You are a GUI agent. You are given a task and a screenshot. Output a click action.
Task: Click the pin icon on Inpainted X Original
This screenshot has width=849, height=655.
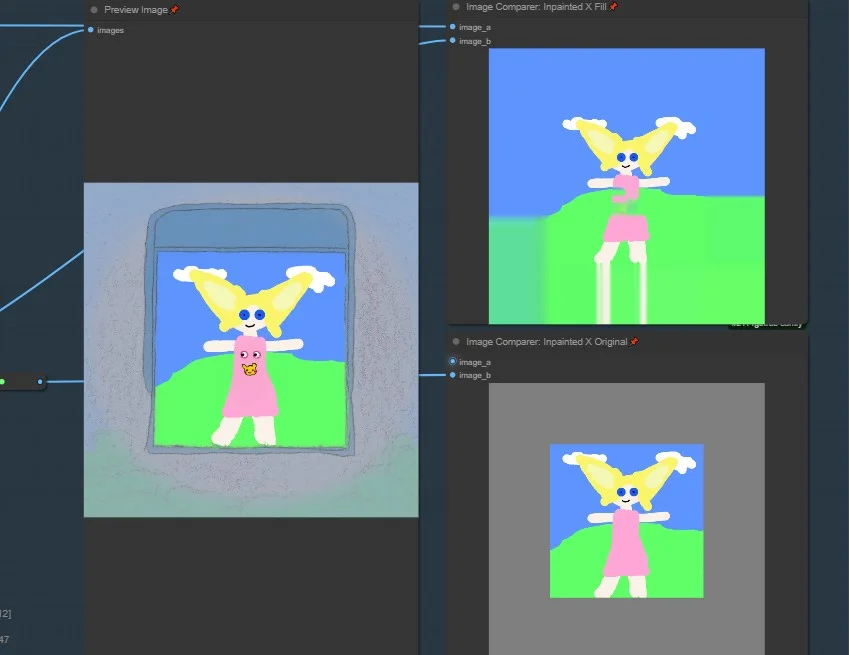634,342
